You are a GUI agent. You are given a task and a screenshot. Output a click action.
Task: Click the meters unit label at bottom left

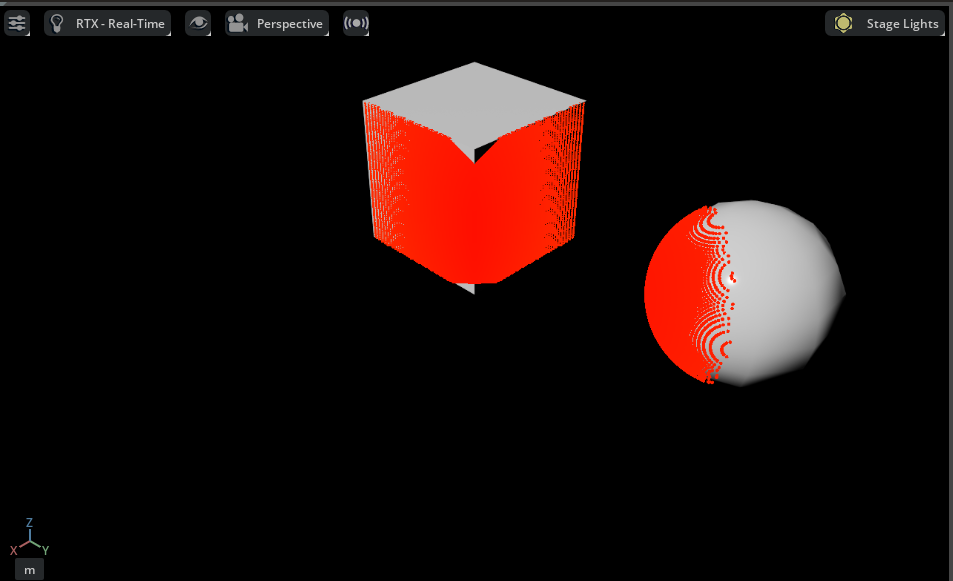point(28,568)
